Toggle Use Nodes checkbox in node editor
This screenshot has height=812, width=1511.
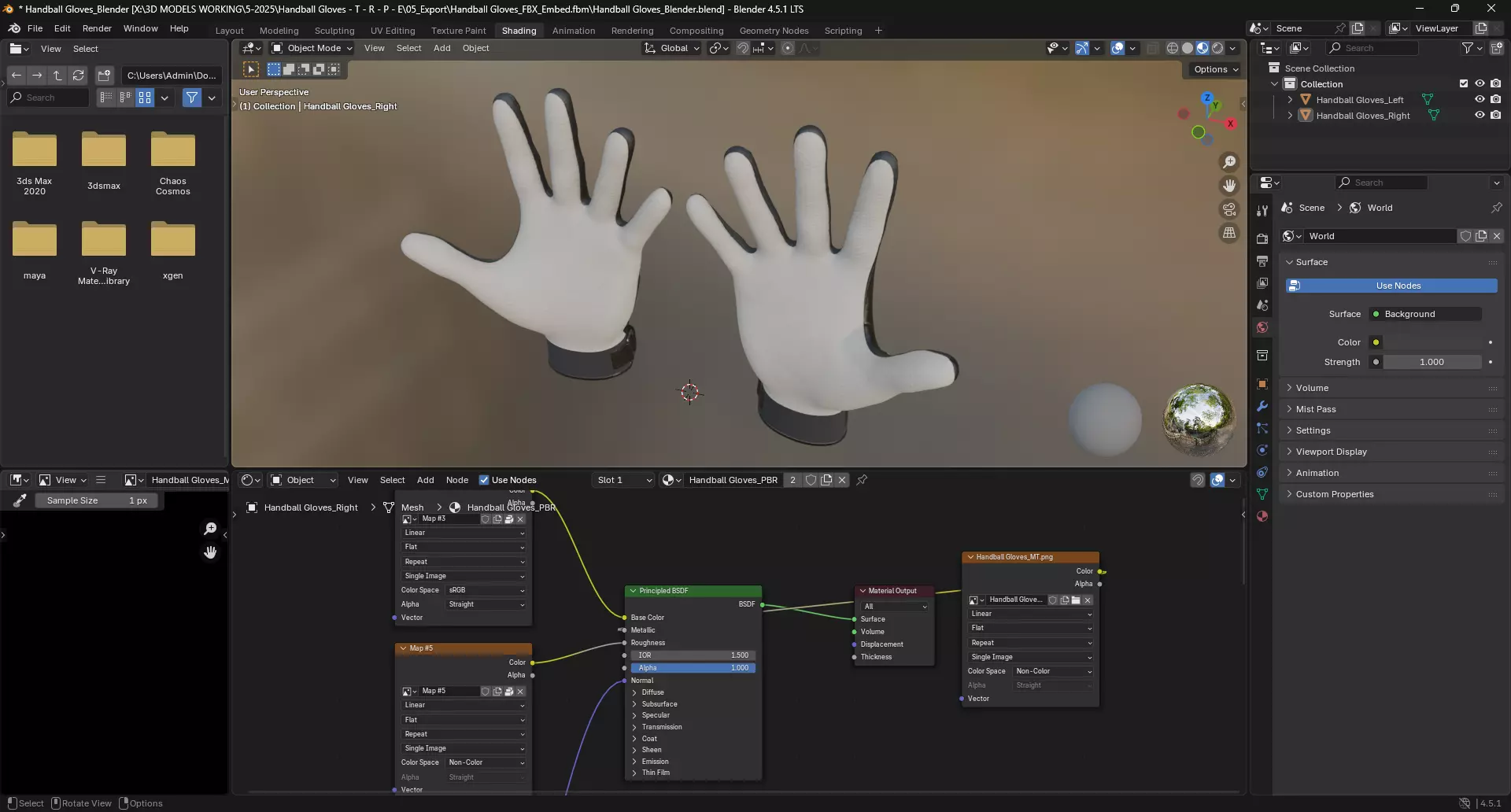484,480
